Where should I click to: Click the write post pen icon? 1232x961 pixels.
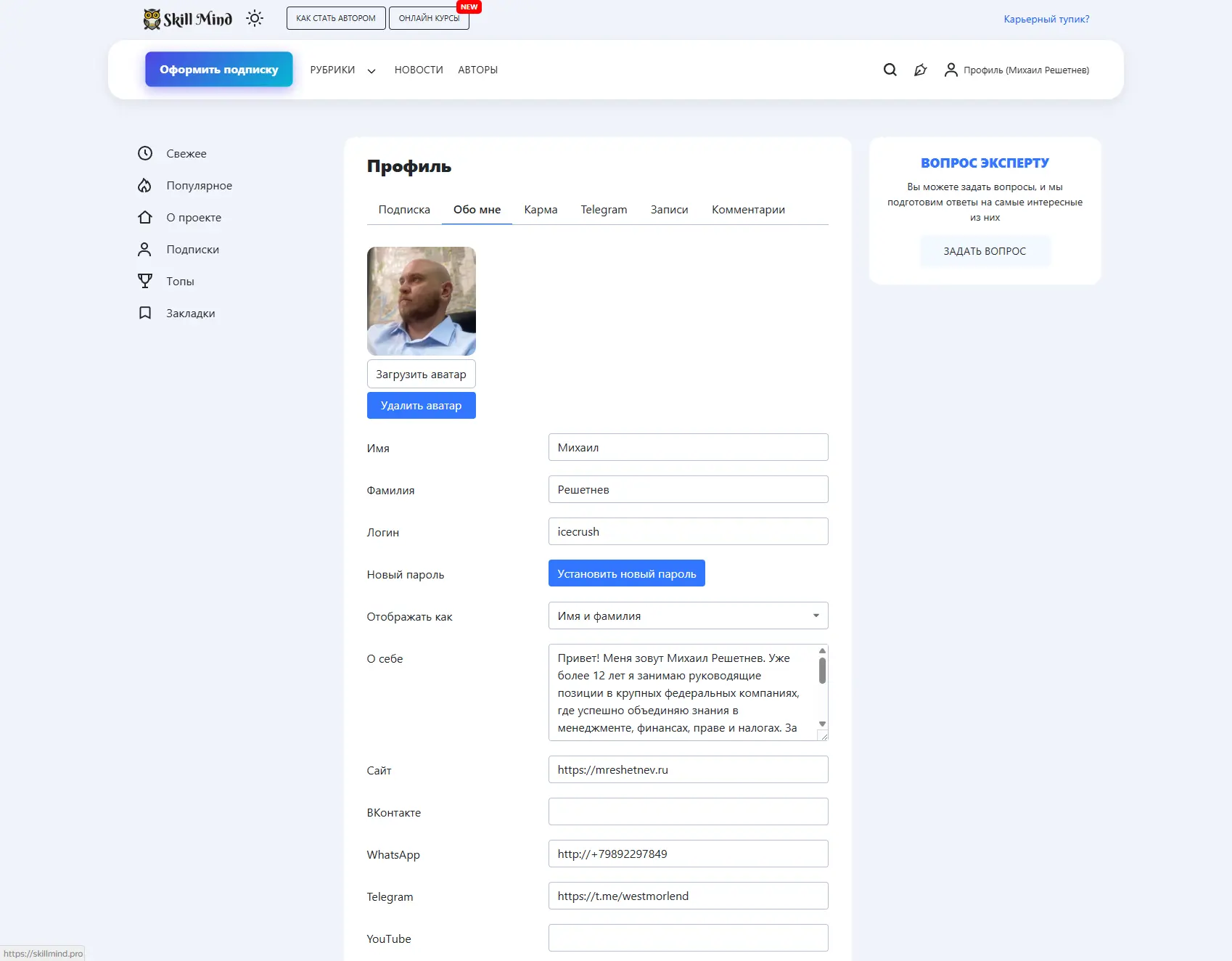921,70
